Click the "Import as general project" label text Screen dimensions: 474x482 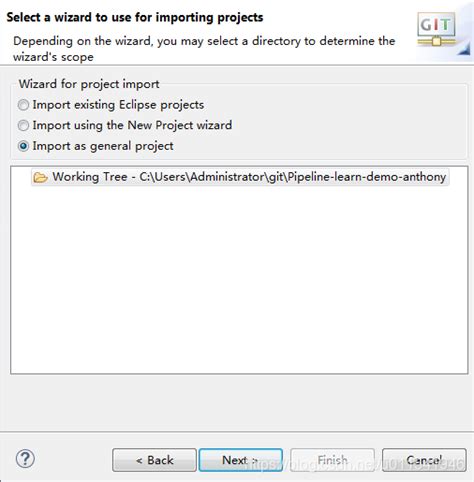pos(103,146)
